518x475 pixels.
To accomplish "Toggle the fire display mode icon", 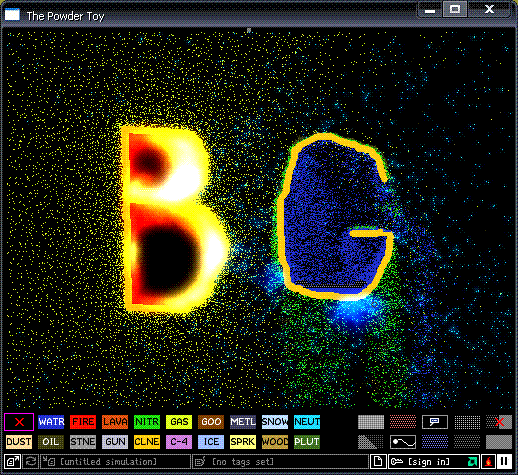I will pos(488,462).
